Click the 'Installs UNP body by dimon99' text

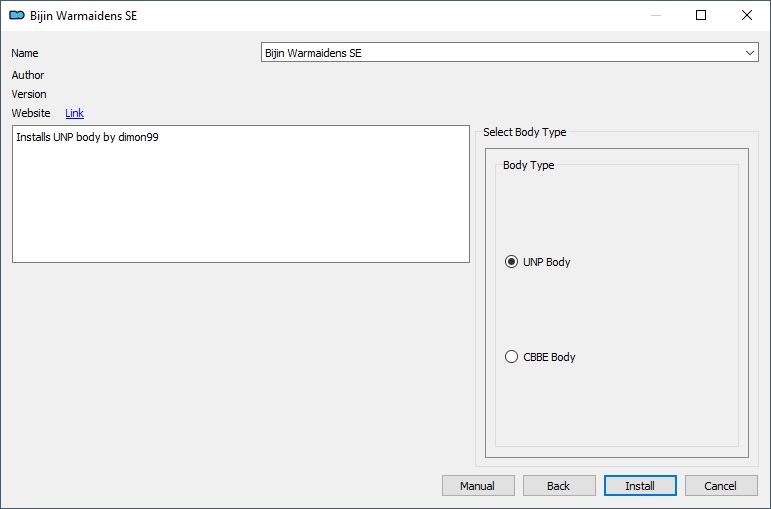88,137
